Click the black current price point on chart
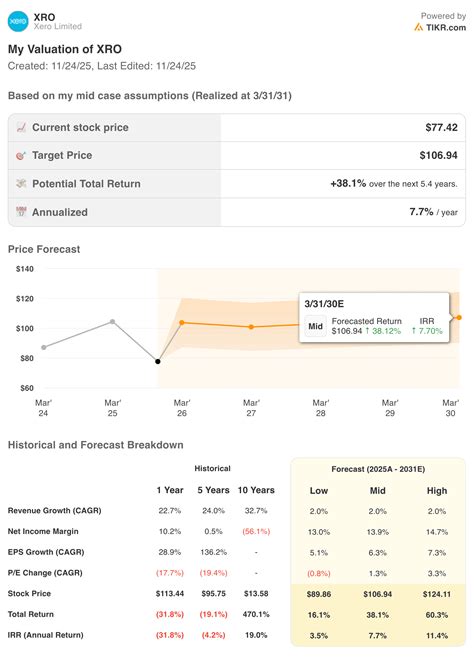Viewport: 474px width, 661px height. (x=158, y=361)
